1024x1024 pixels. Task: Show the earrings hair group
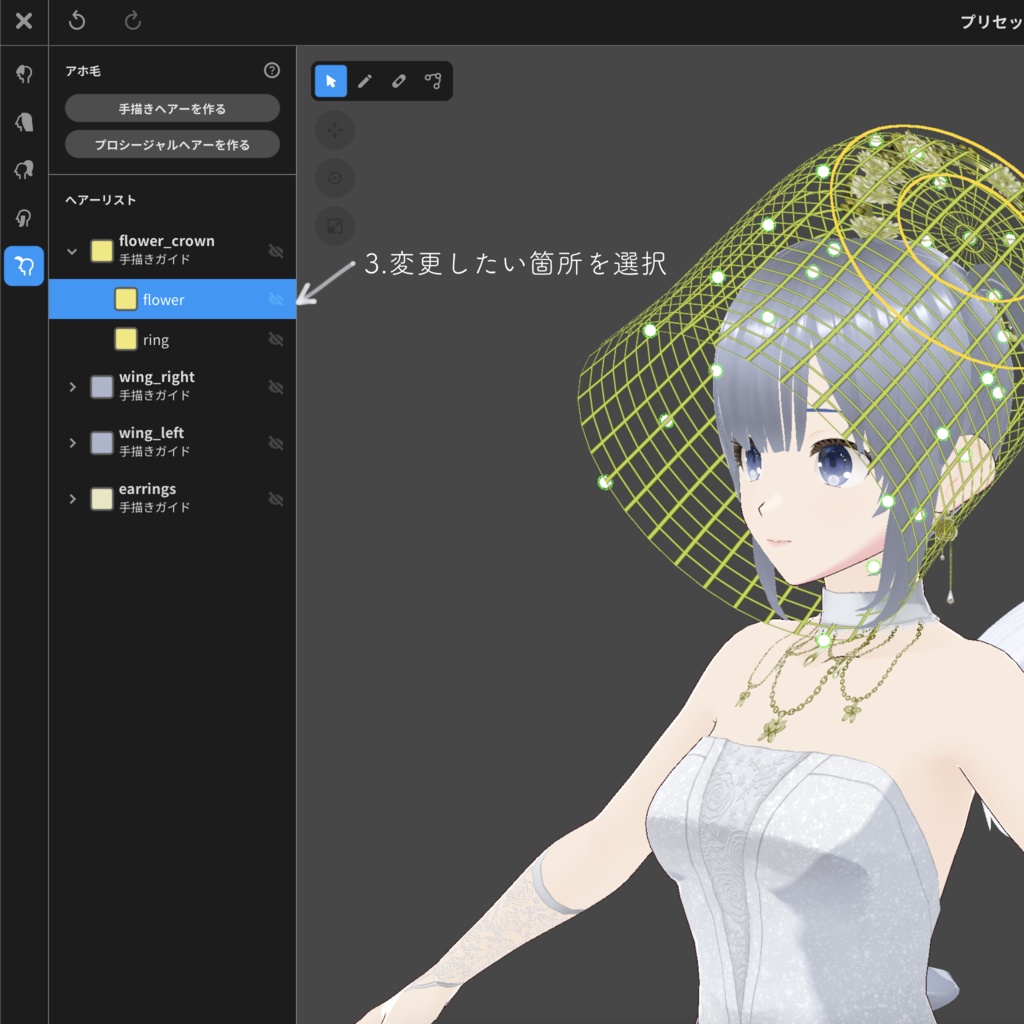276,498
